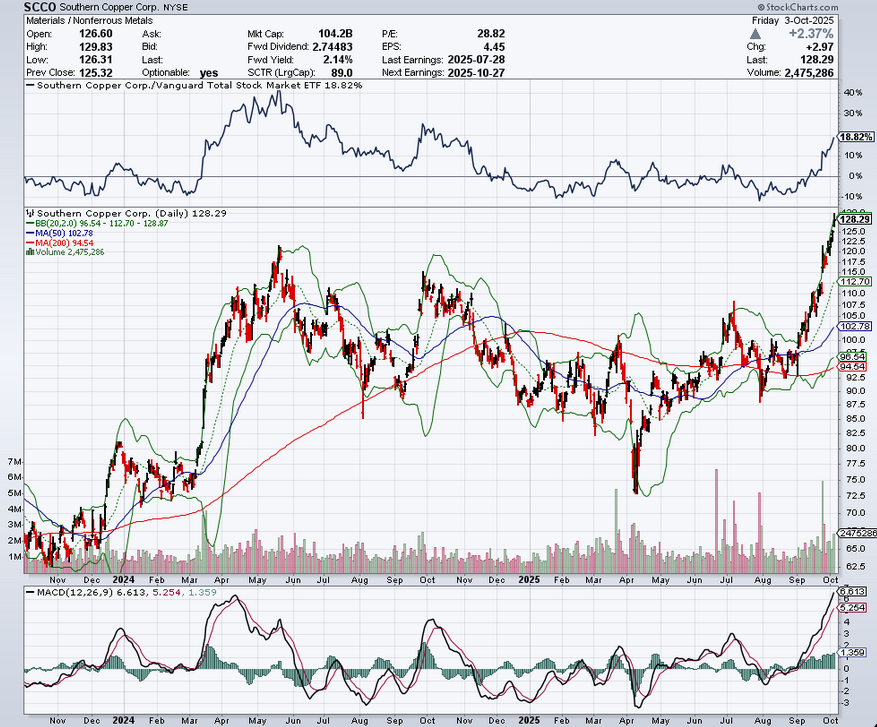Click the Prev Close value 125.32
The height and width of the screenshot is (727, 877).
[x=96, y=73]
